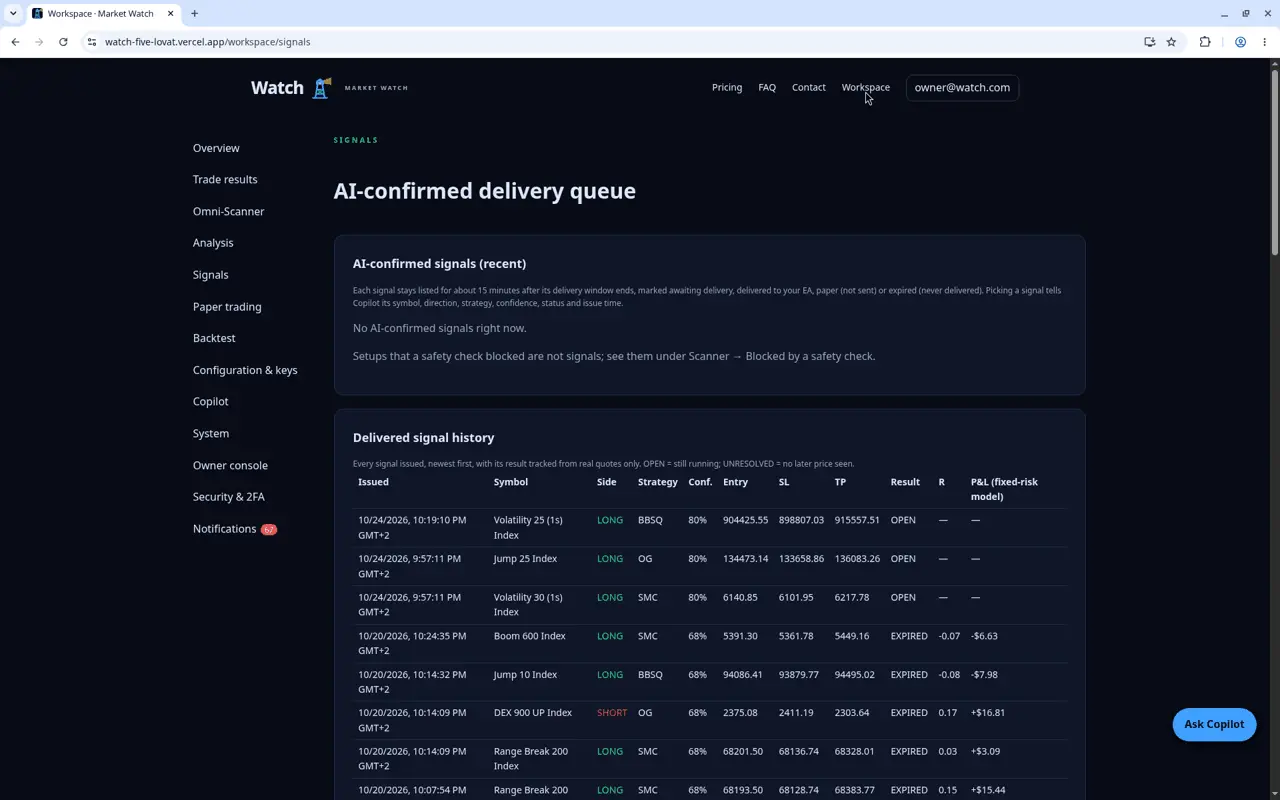Viewport: 1280px width, 800px height.
Task: Switch to Analysis in the sidebar
Action: coord(213,243)
